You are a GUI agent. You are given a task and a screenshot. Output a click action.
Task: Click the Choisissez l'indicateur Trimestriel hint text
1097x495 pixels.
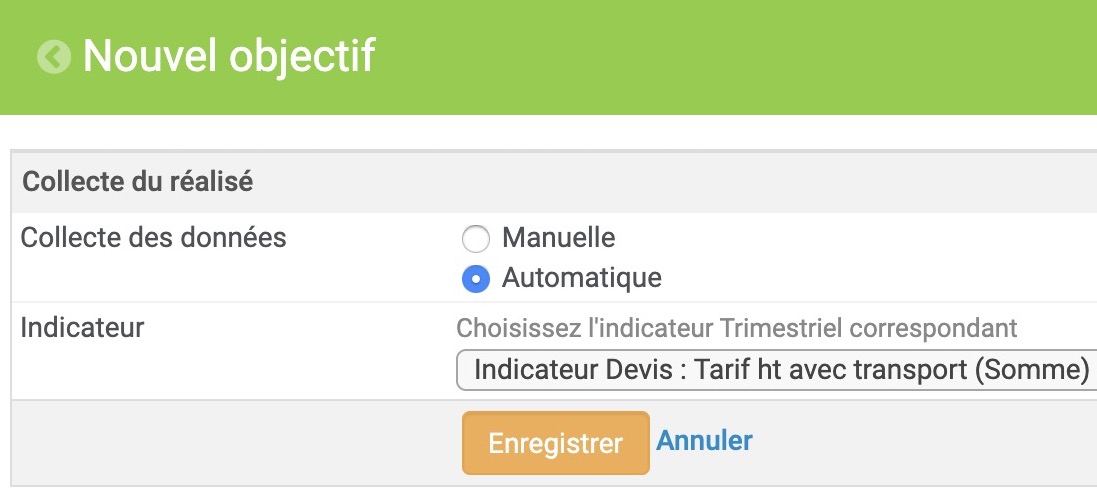[x=737, y=328]
